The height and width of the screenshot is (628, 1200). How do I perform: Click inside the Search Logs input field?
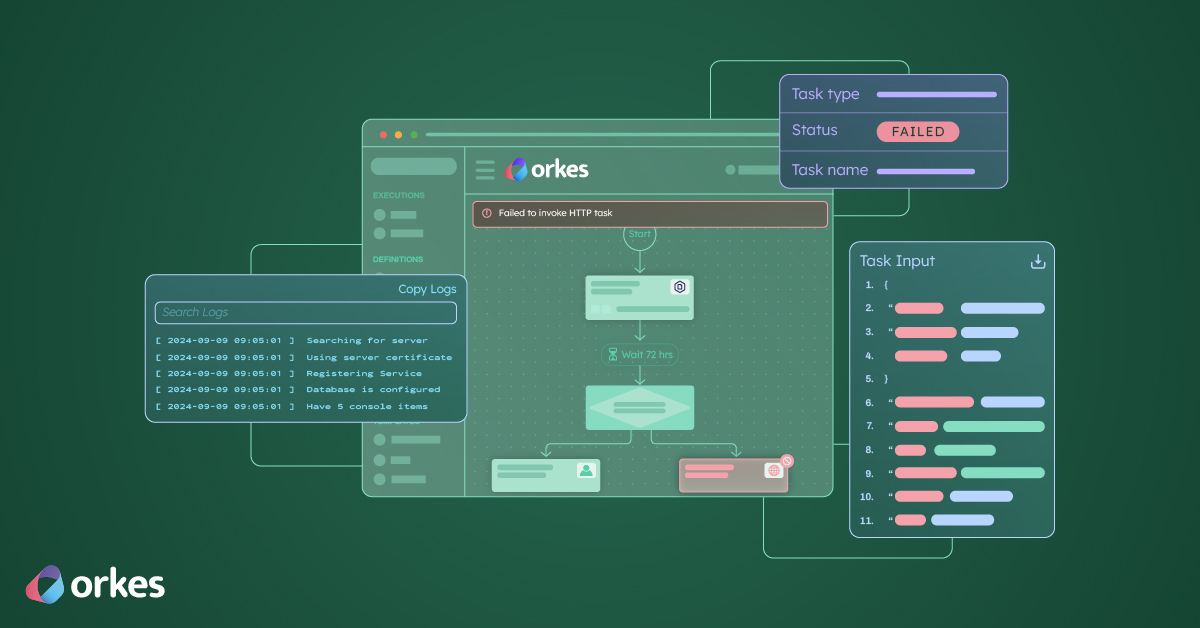pyautogui.click(x=305, y=312)
